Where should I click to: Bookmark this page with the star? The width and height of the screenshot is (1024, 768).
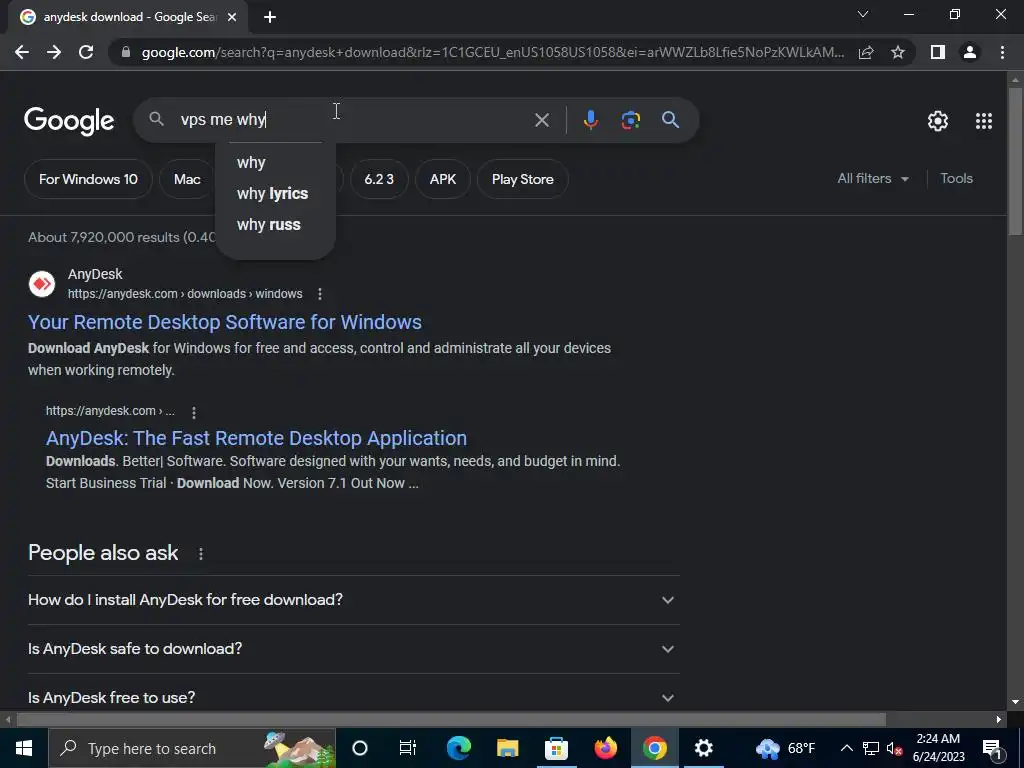898,52
